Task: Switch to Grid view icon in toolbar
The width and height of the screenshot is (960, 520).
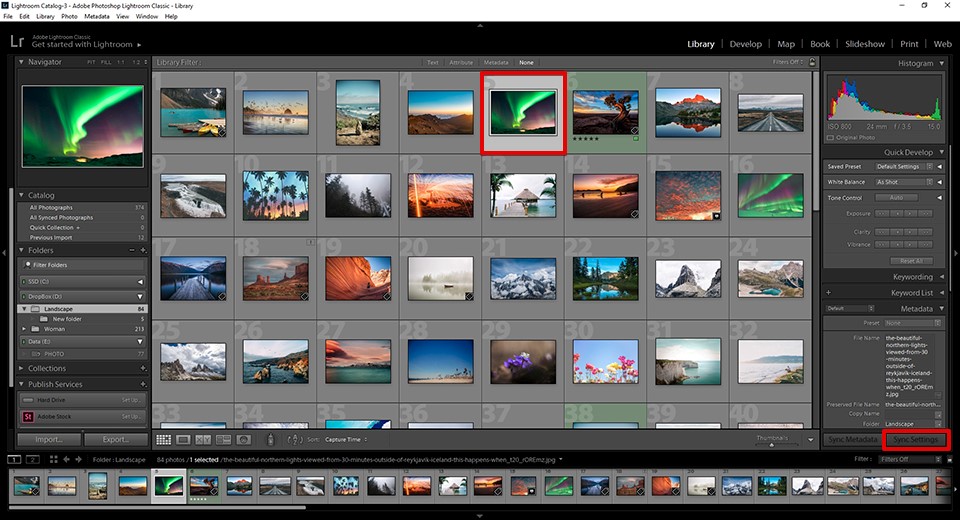Action: click(163, 440)
